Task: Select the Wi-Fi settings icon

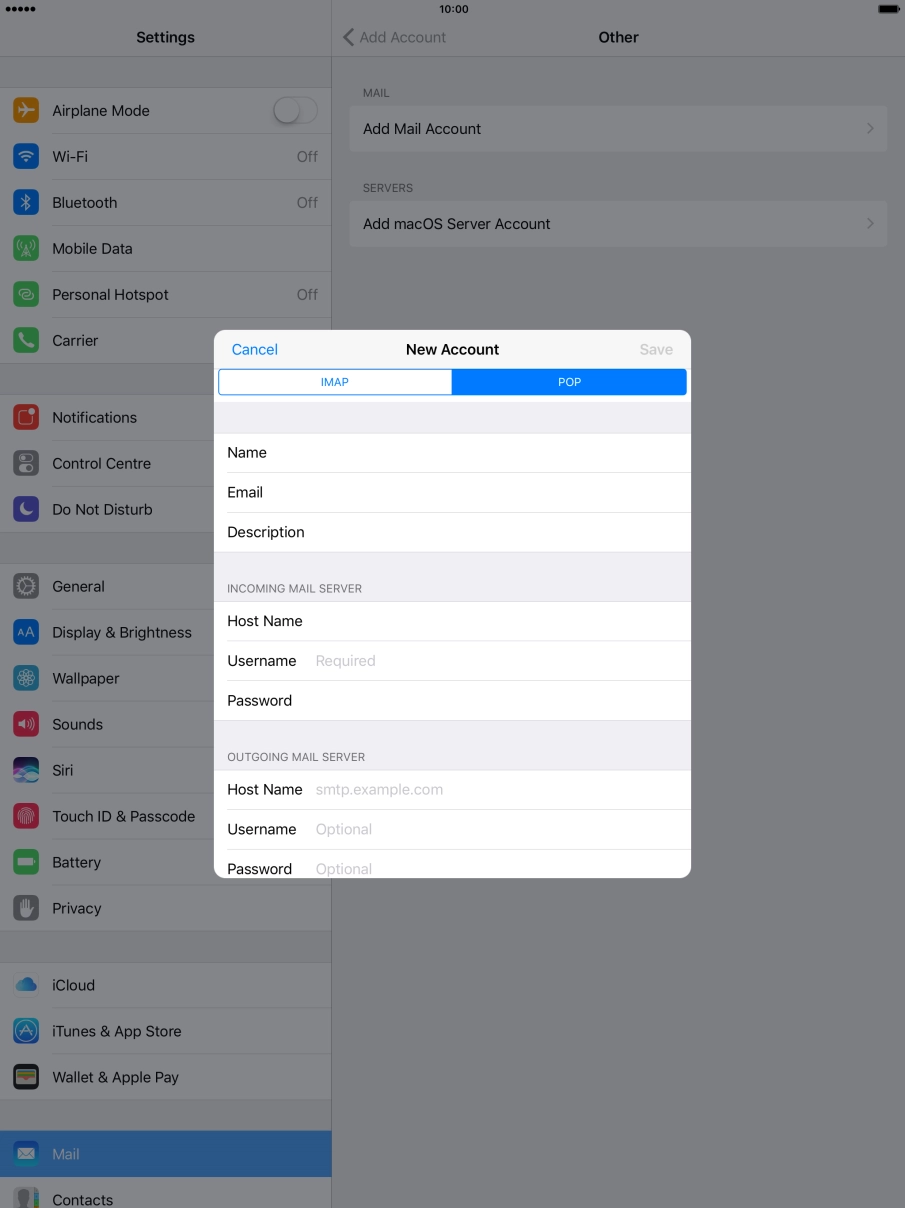Action: click(x=26, y=156)
